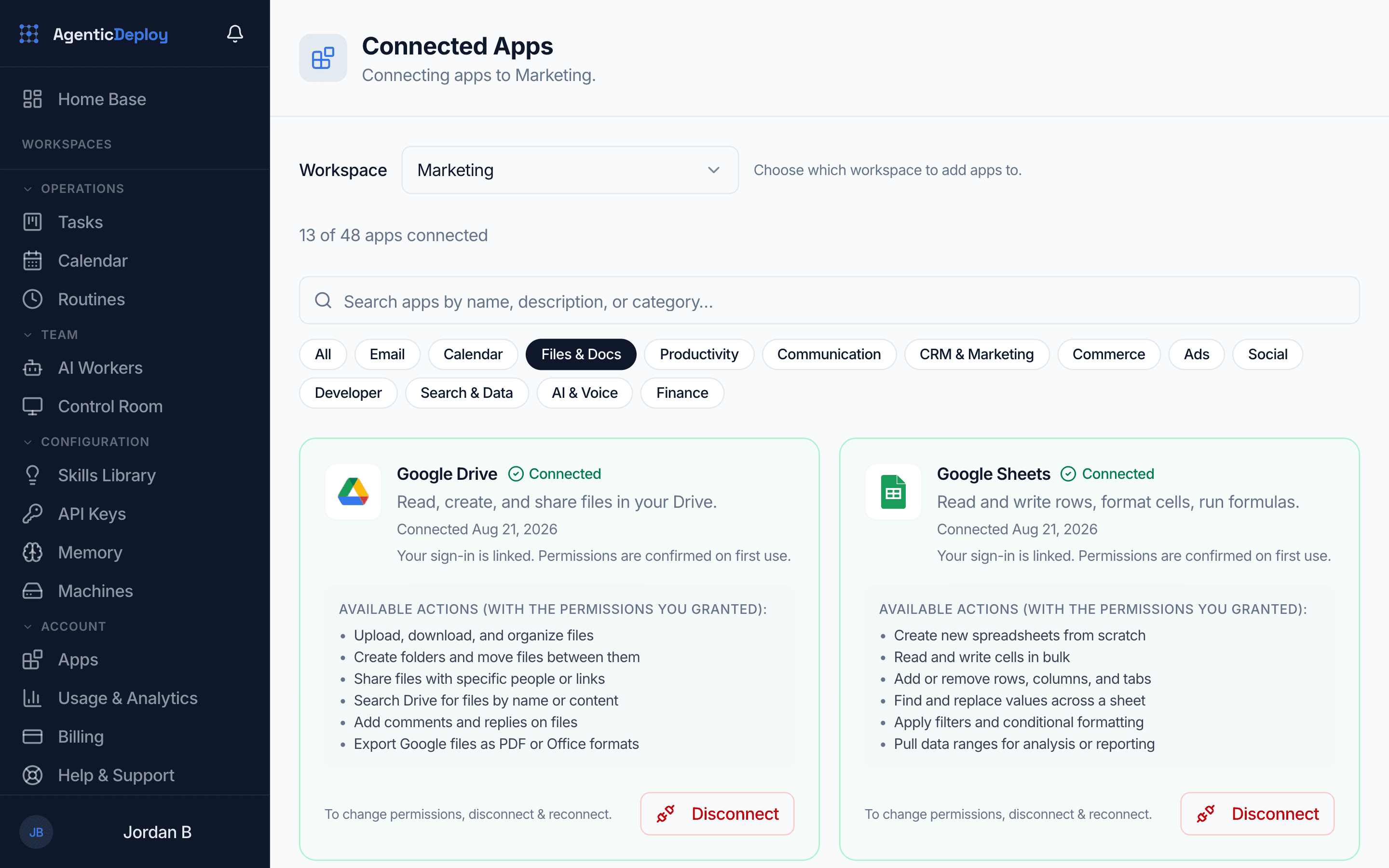This screenshot has height=868, width=1389.
Task: Open Skills Library lightbulb icon
Action: (33, 475)
